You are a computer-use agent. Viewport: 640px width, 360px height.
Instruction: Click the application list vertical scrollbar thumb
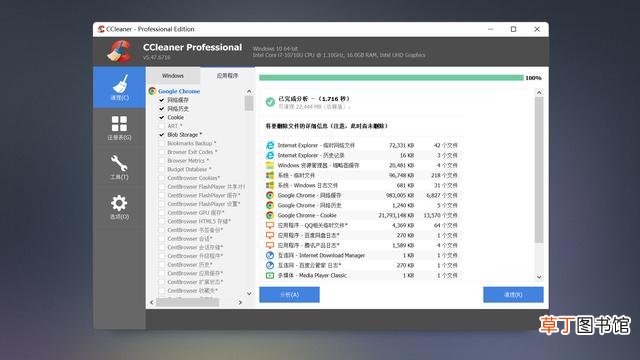click(249, 103)
